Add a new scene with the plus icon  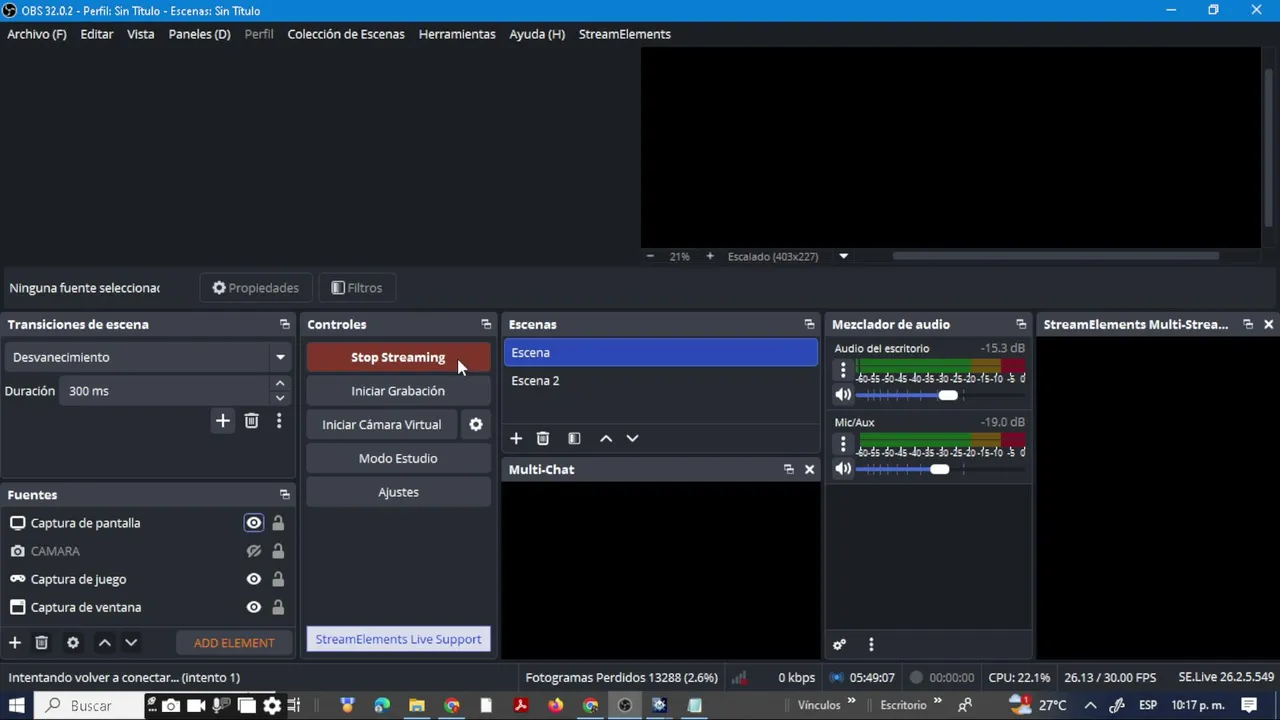[x=516, y=438]
